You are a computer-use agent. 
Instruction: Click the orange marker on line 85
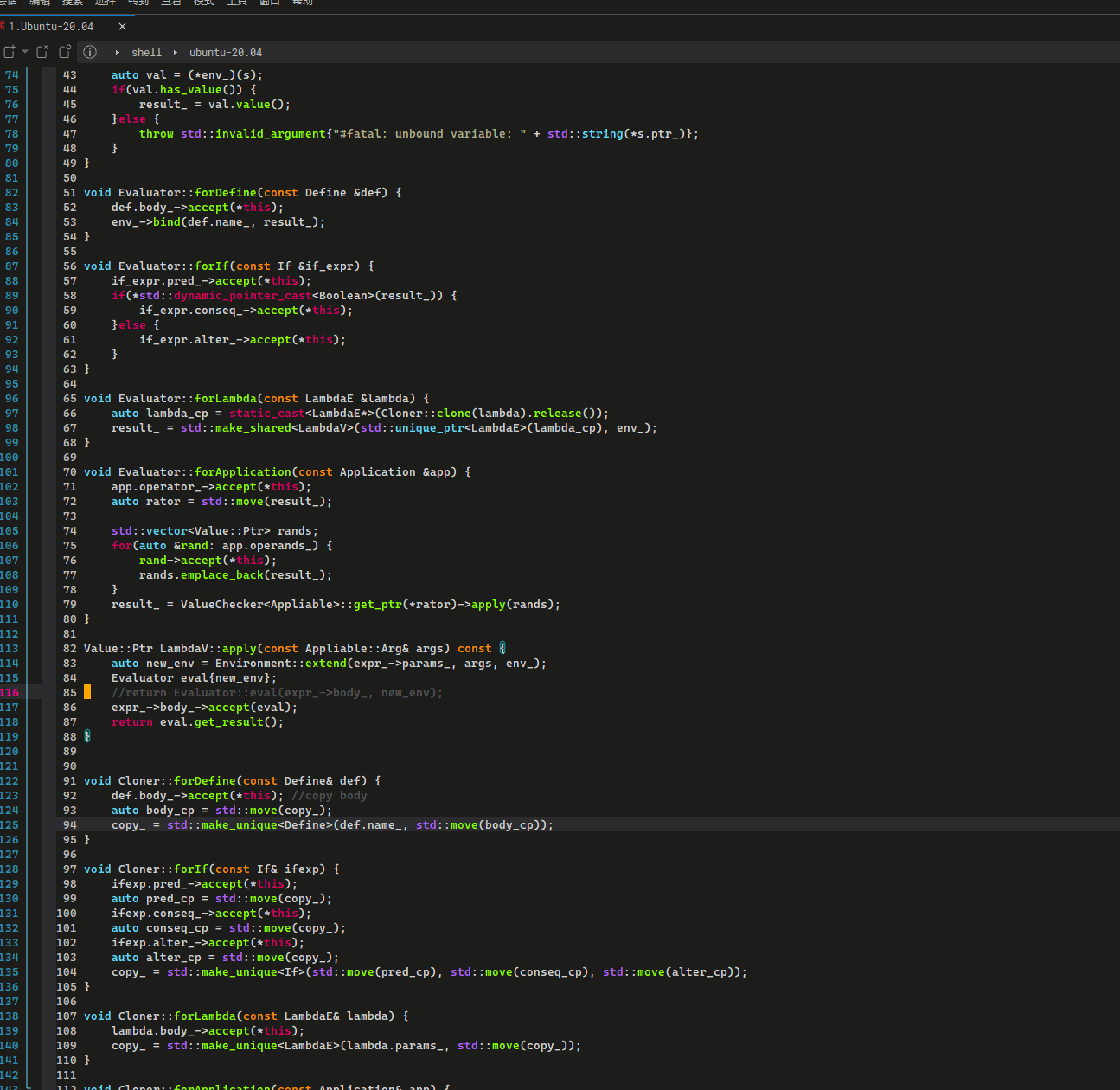(x=87, y=692)
